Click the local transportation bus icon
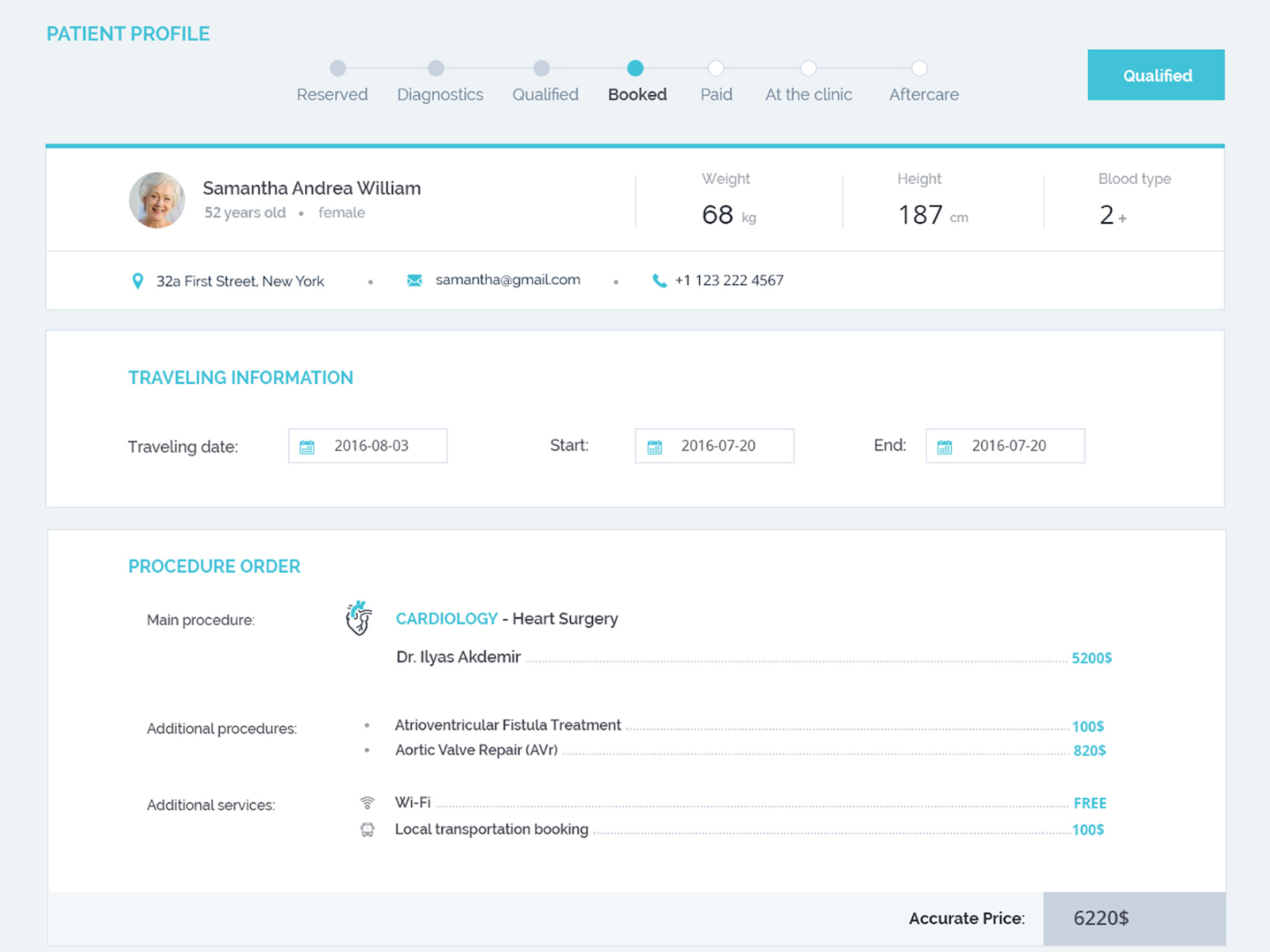Image resolution: width=1270 pixels, height=952 pixels. (367, 830)
